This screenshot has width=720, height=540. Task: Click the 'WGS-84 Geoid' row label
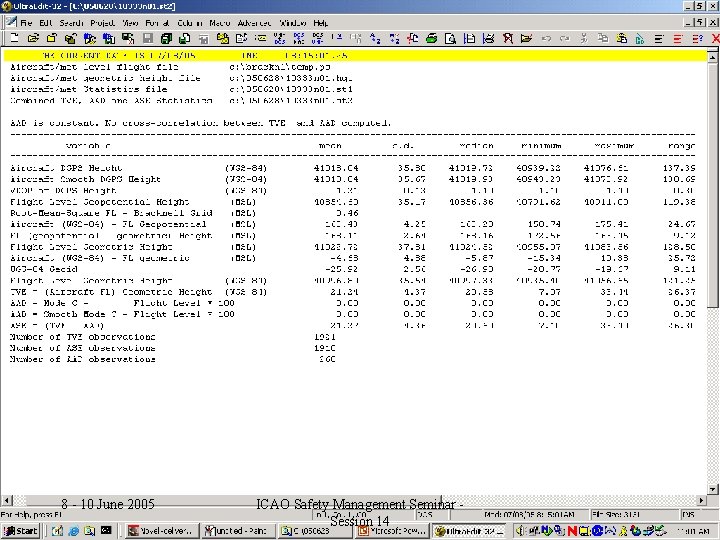[44, 269]
